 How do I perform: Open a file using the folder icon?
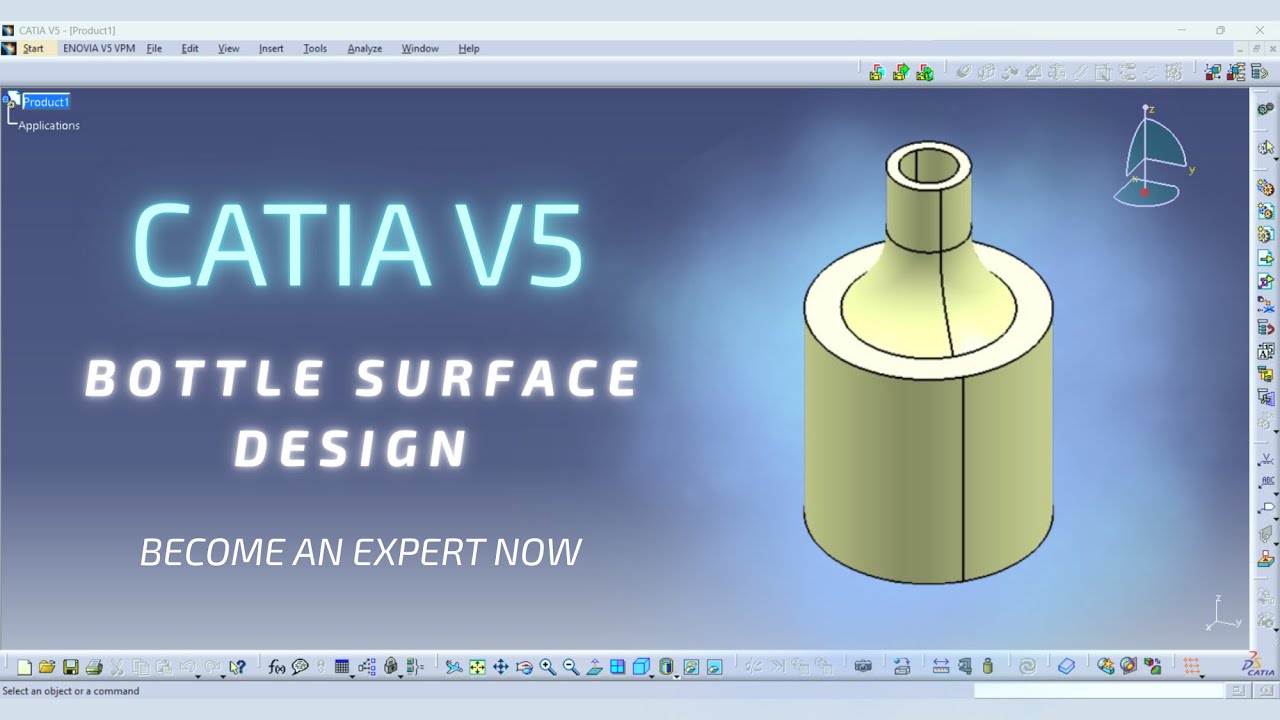[x=47, y=667]
